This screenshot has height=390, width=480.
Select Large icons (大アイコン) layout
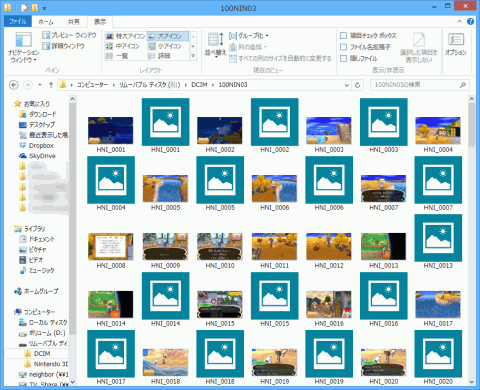pyautogui.click(x=168, y=36)
